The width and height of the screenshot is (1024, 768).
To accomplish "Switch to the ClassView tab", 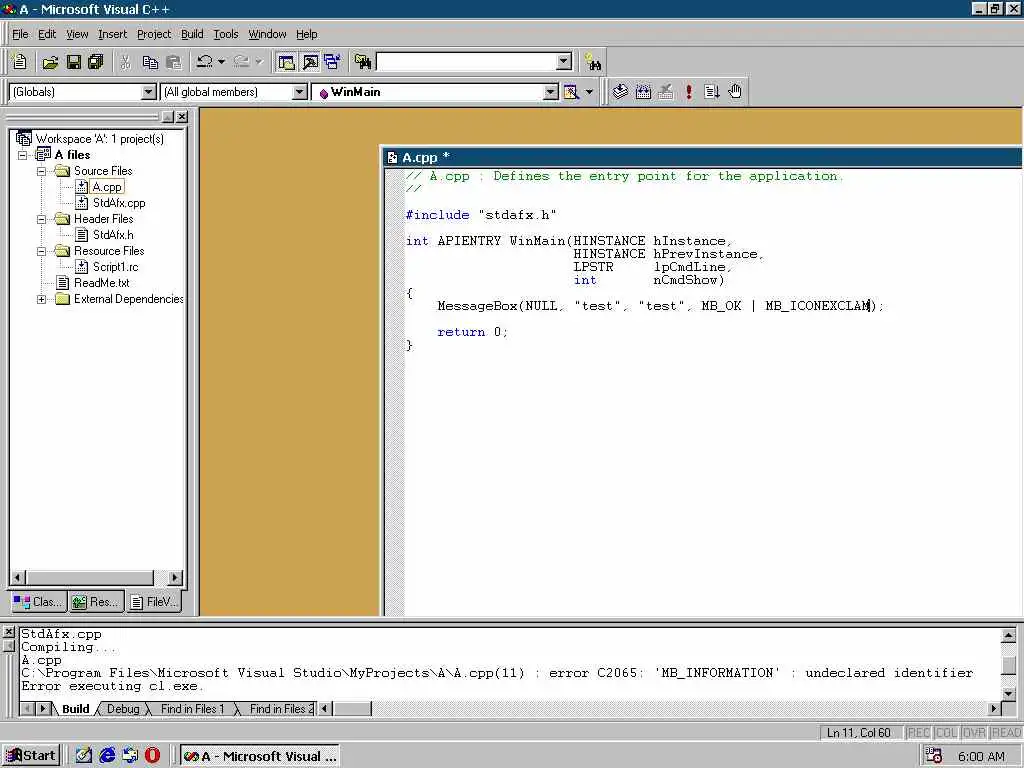I will pos(39,602).
